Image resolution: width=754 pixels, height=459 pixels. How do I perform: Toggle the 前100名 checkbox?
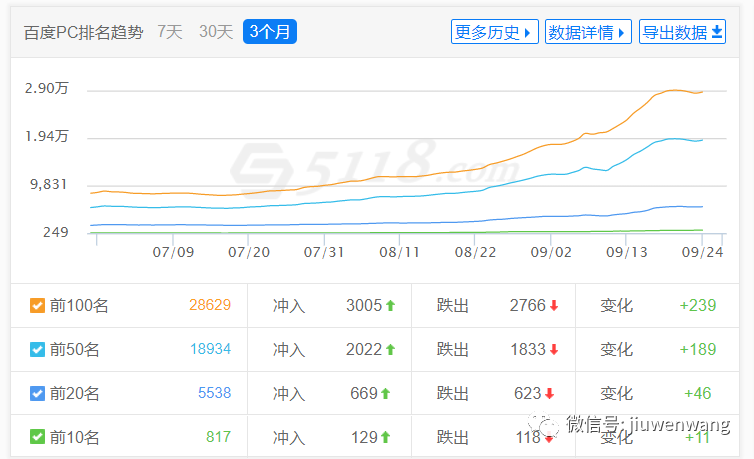(x=38, y=305)
